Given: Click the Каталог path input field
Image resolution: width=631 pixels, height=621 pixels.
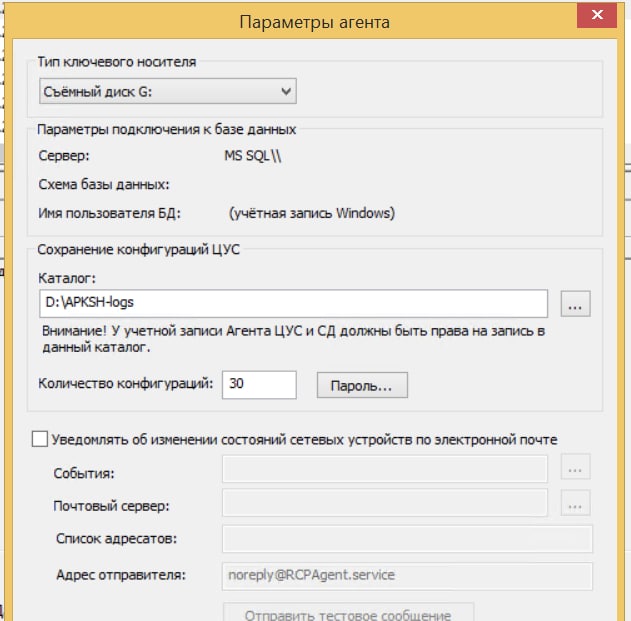Looking at the screenshot, I should tap(293, 303).
